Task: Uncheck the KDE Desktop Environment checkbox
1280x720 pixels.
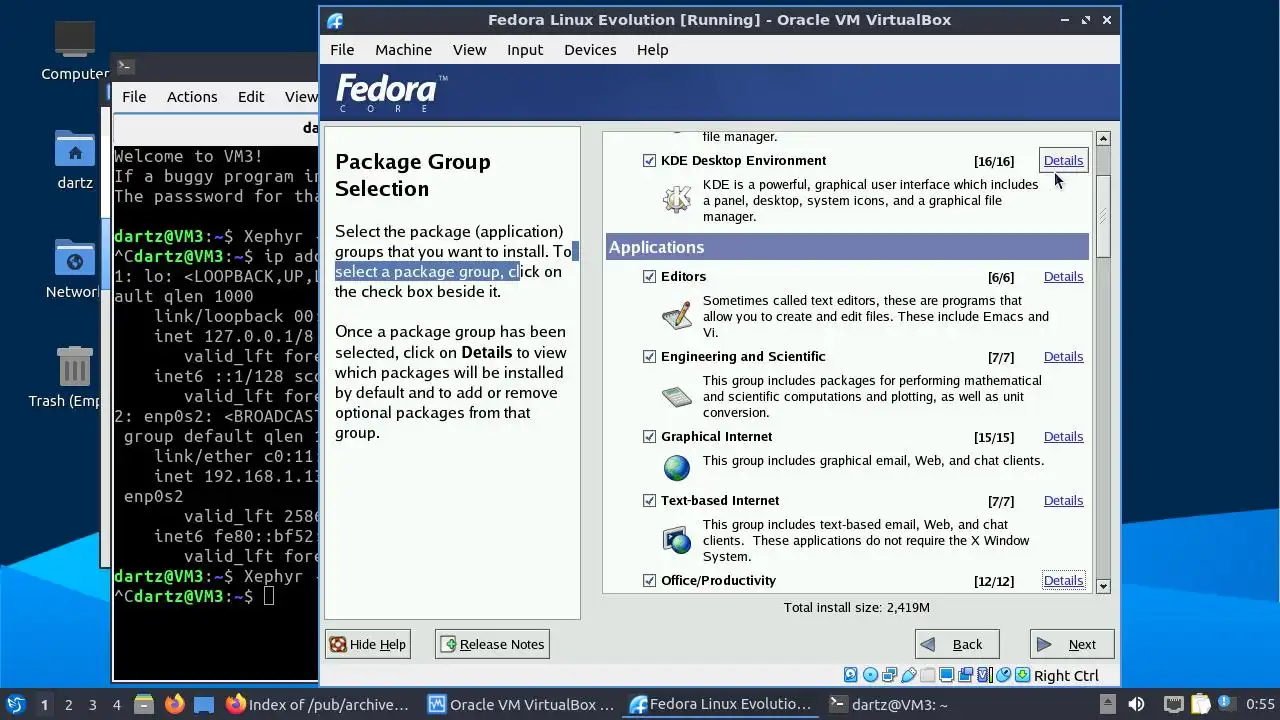Action: (649, 160)
